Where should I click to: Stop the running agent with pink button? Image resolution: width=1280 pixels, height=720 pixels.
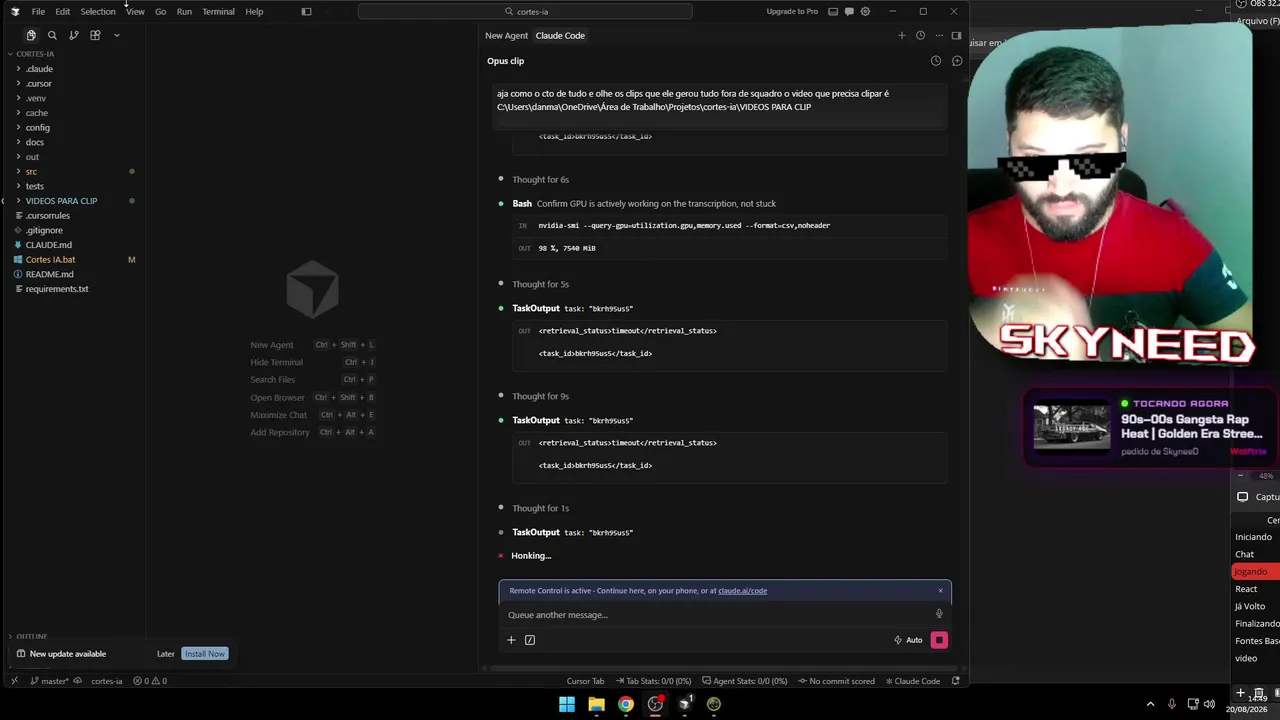(x=939, y=640)
